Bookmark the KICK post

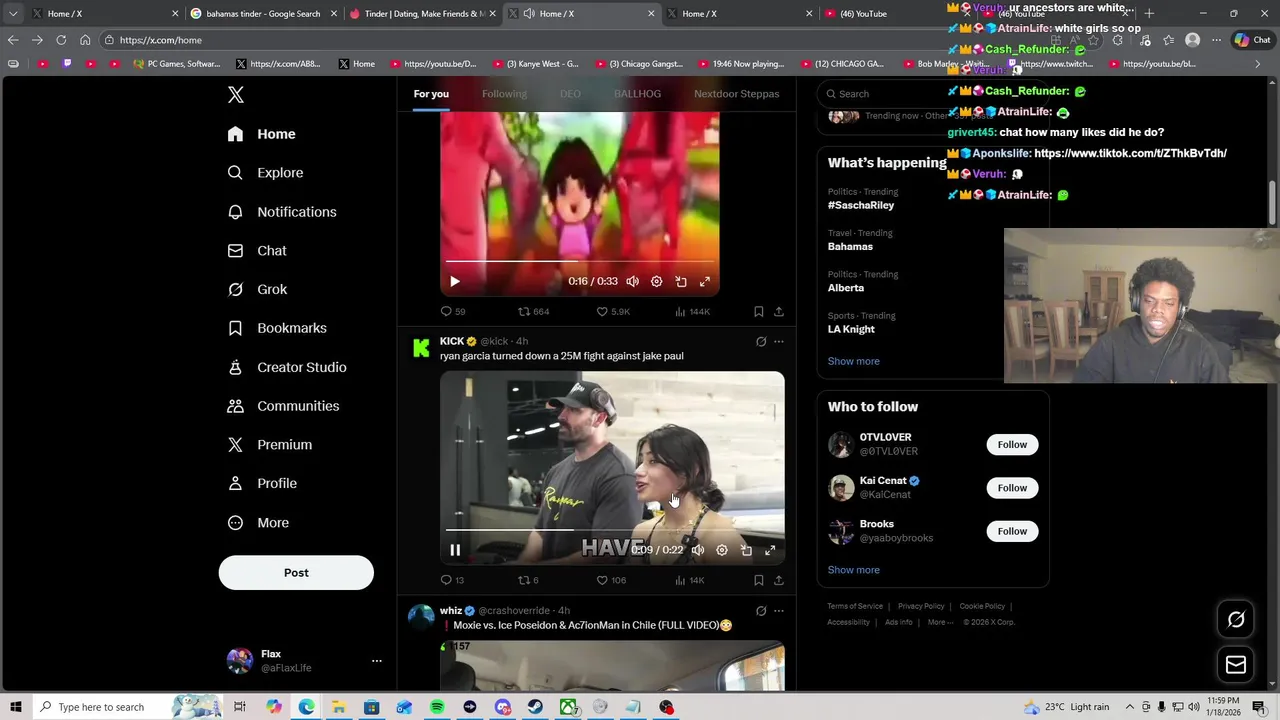pyautogui.click(x=758, y=580)
